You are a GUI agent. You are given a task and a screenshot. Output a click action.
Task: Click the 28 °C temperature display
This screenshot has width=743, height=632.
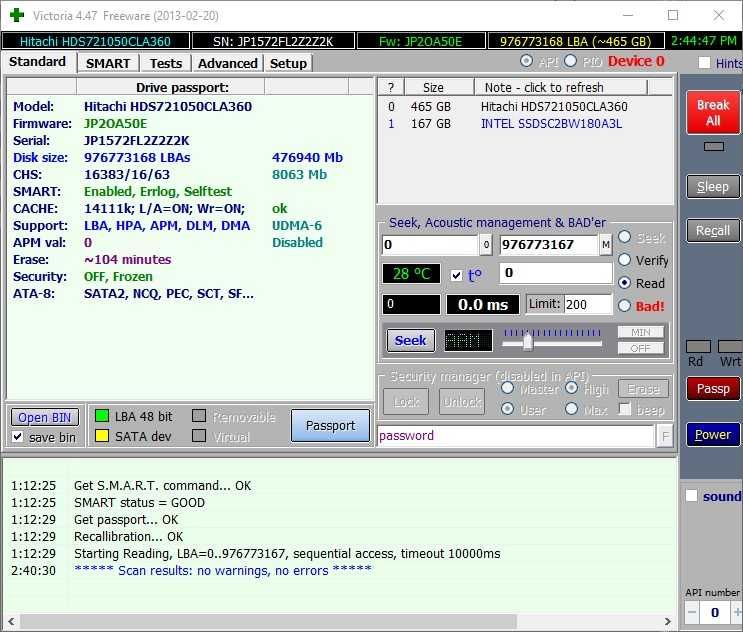[411, 274]
